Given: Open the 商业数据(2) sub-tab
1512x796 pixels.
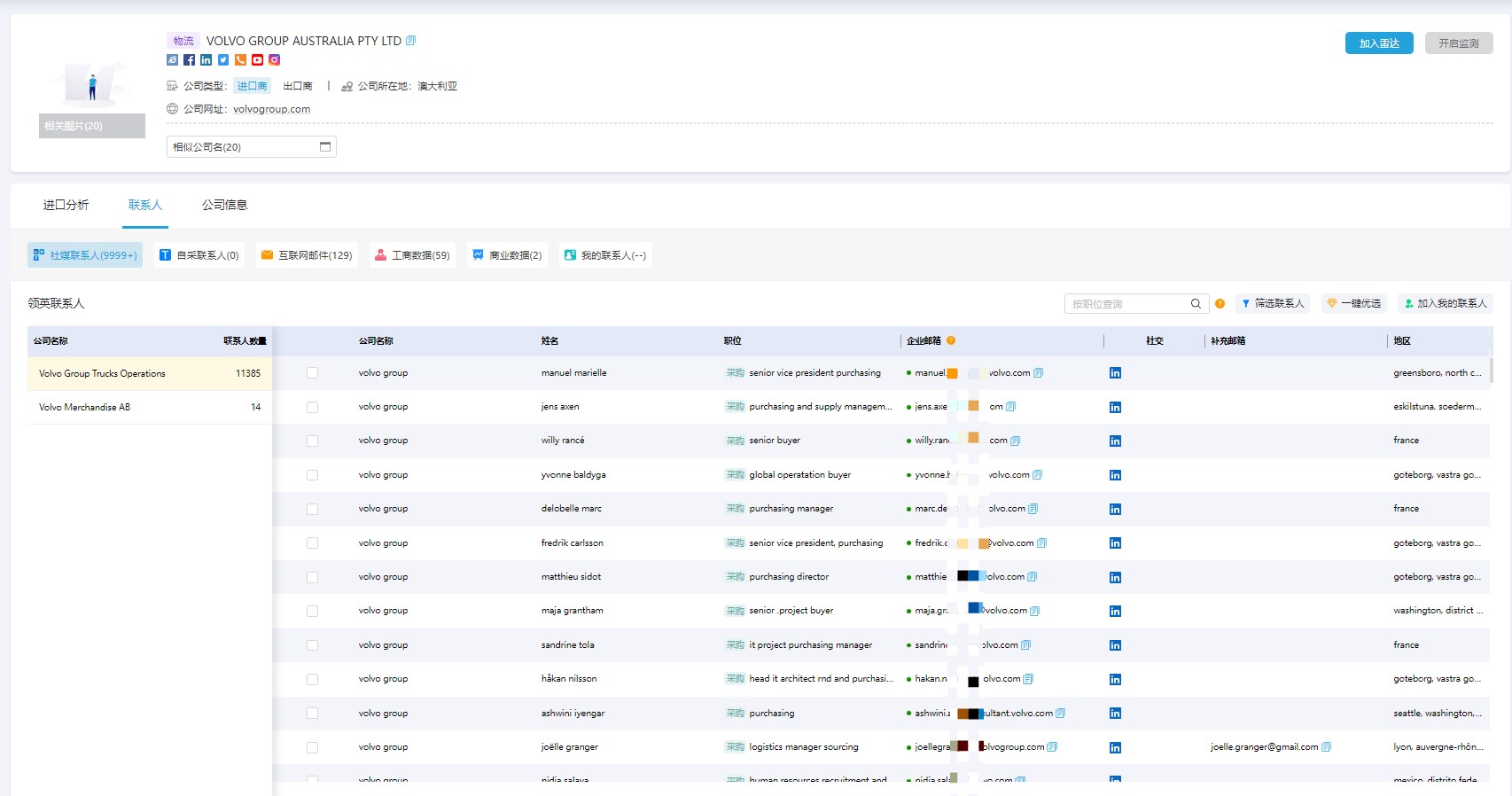Looking at the screenshot, I should 507,255.
